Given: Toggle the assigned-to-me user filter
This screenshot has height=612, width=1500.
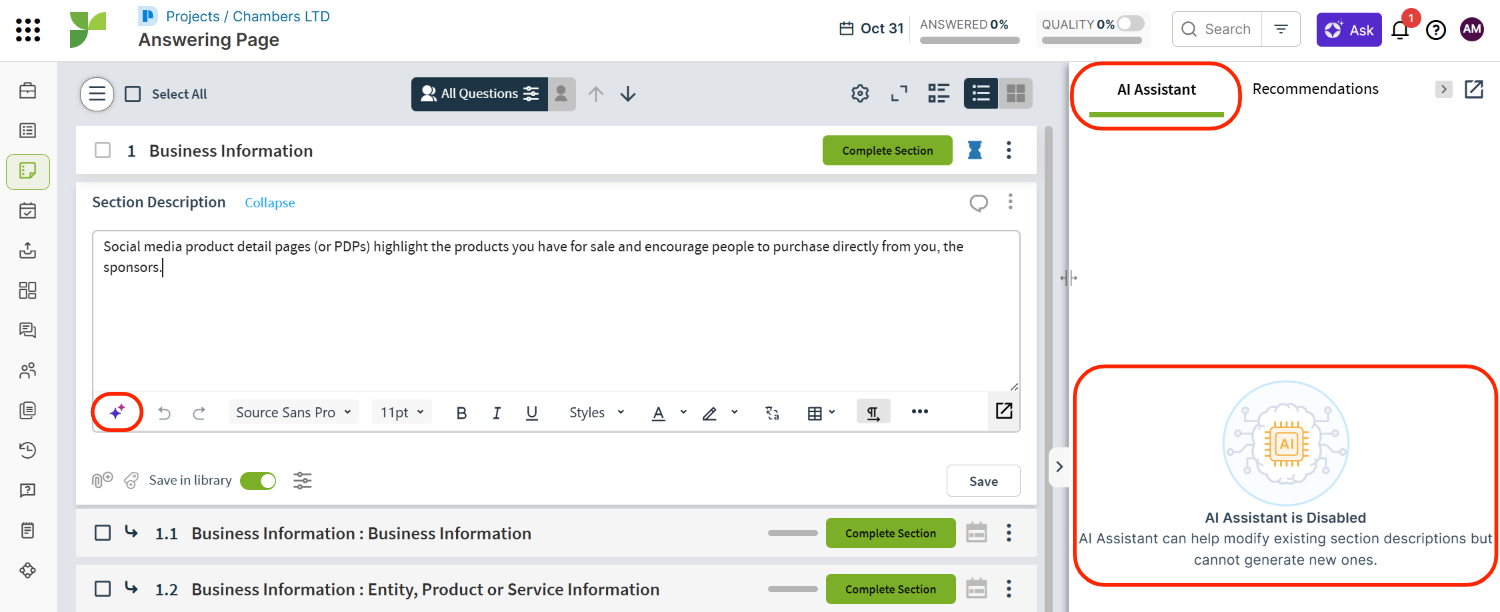Looking at the screenshot, I should click(x=562, y=94).
